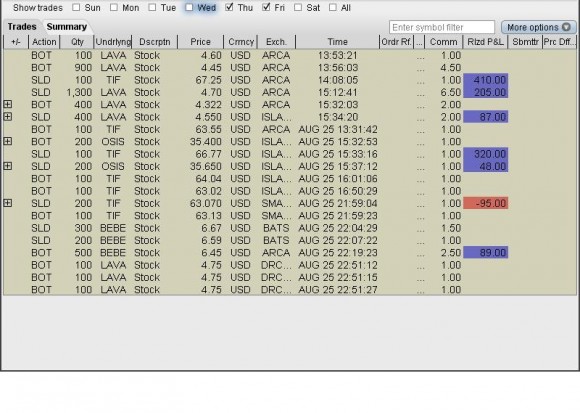
Task: Select the AUG 25 22:51:12 time cell
Action: [337, 265]
